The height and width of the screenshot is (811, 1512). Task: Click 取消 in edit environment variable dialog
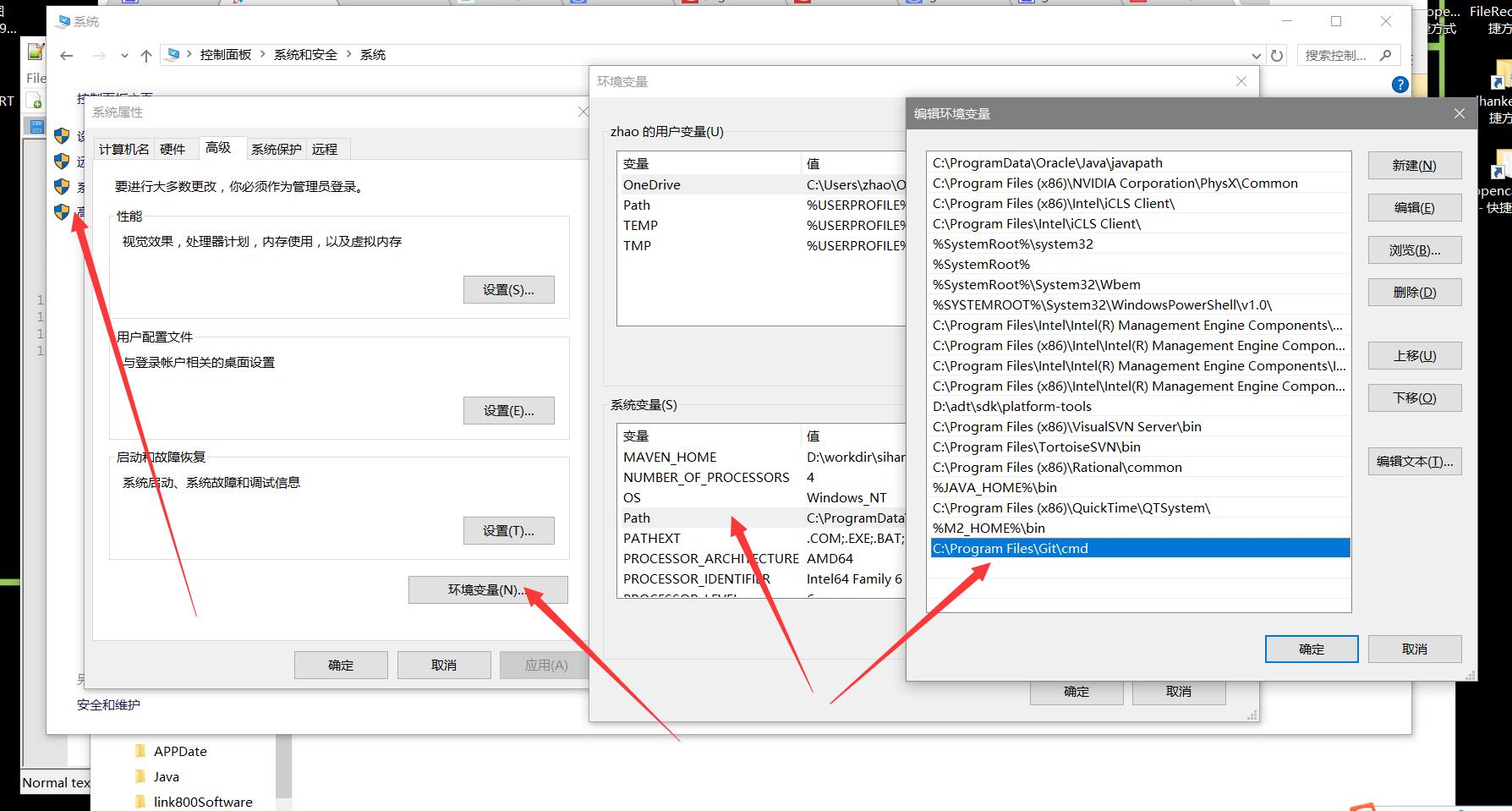click(x=1415, y=649)
